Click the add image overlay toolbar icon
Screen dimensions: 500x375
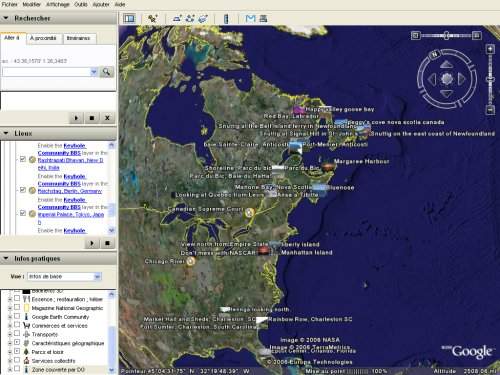click(203, 18)
